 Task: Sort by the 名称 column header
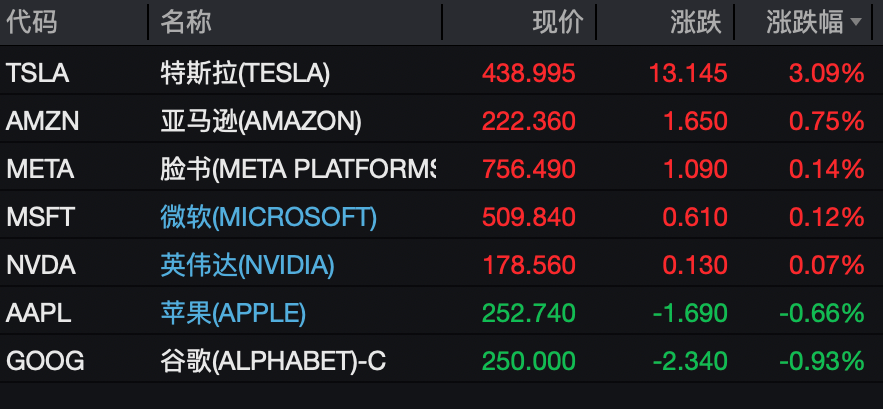pos(185,23)
